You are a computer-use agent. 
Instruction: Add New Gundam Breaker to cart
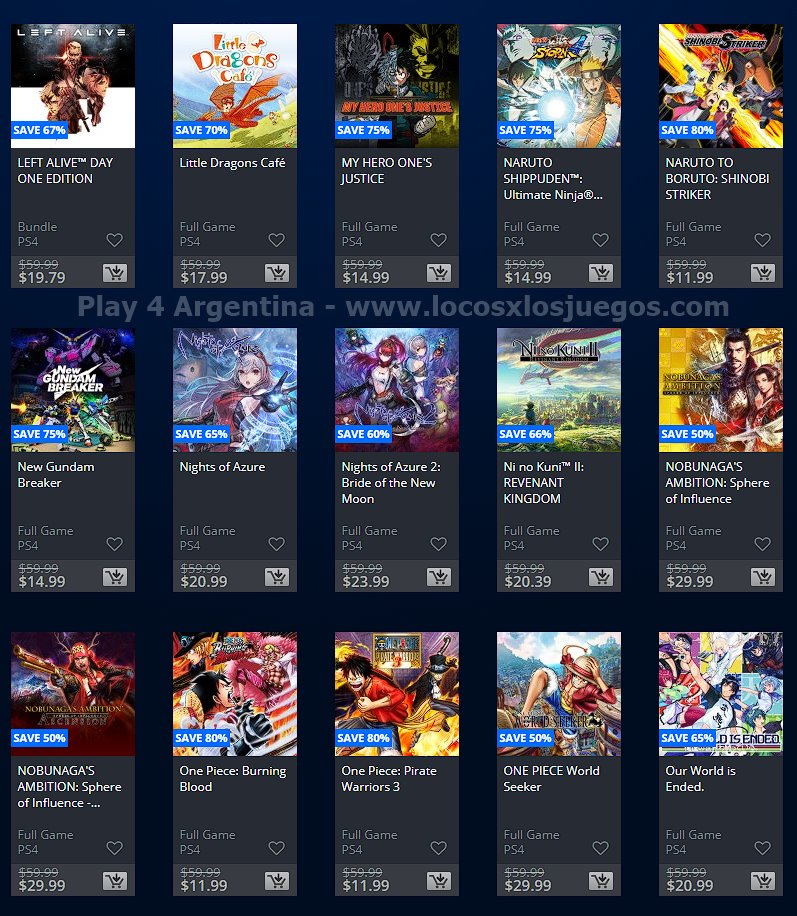click(x=115, y=577)
